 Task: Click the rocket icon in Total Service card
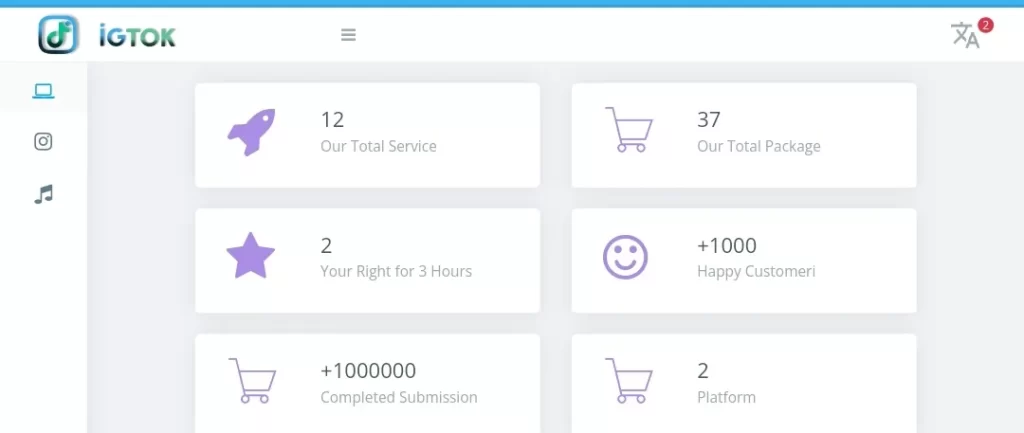pos(251,132)
